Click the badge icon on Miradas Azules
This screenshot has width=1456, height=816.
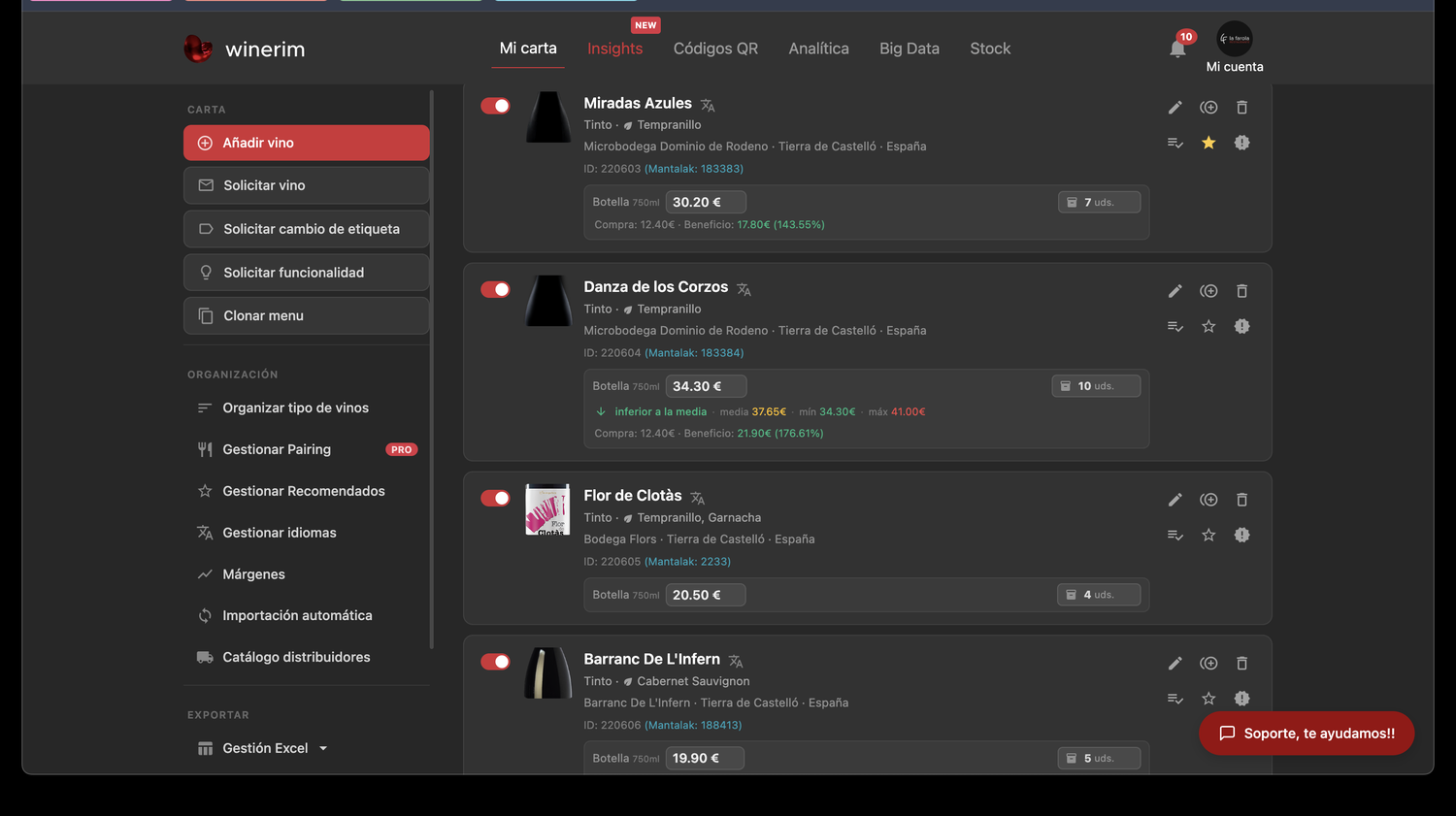pyautogui.click(x=1241, y=143)
